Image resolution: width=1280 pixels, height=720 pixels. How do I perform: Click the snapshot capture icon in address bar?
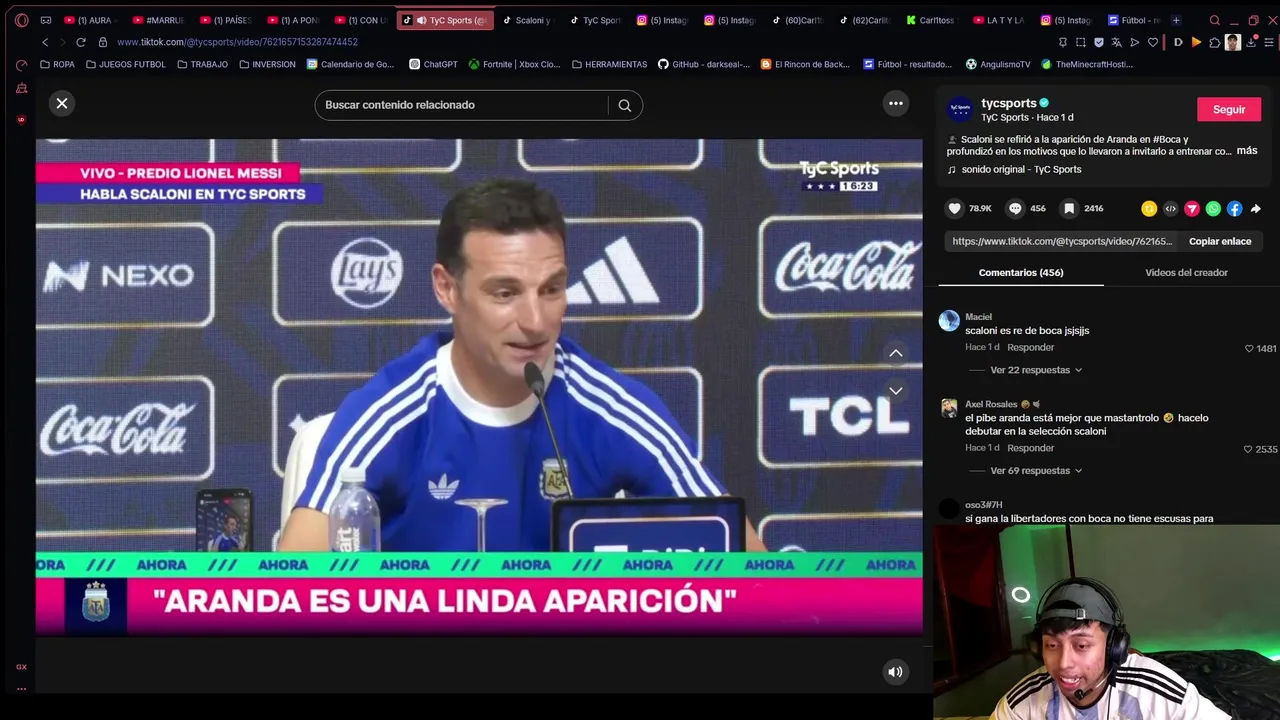coord(1081,42)
